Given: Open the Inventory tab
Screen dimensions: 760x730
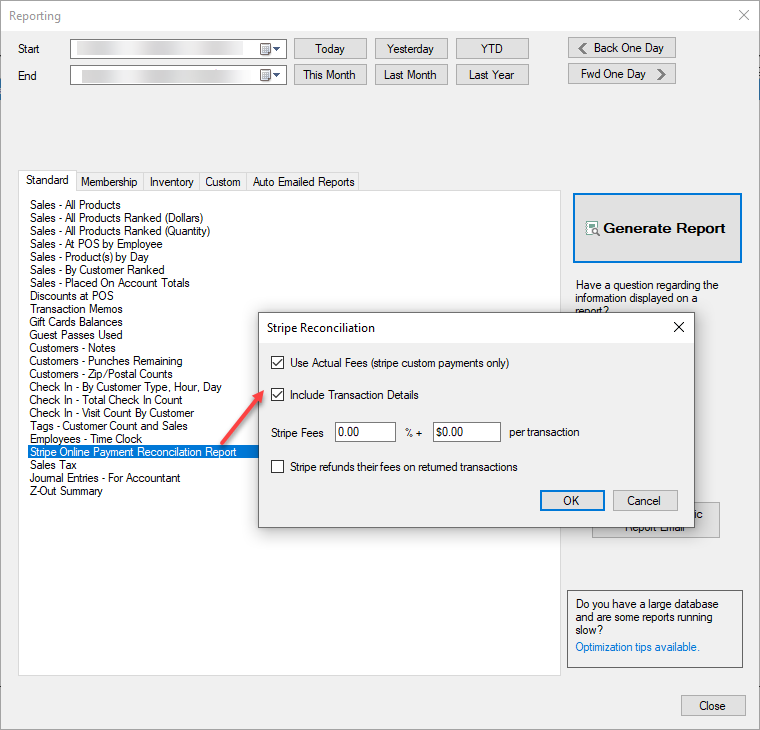Looking at the screenshot, I should (x=172, y=182).
